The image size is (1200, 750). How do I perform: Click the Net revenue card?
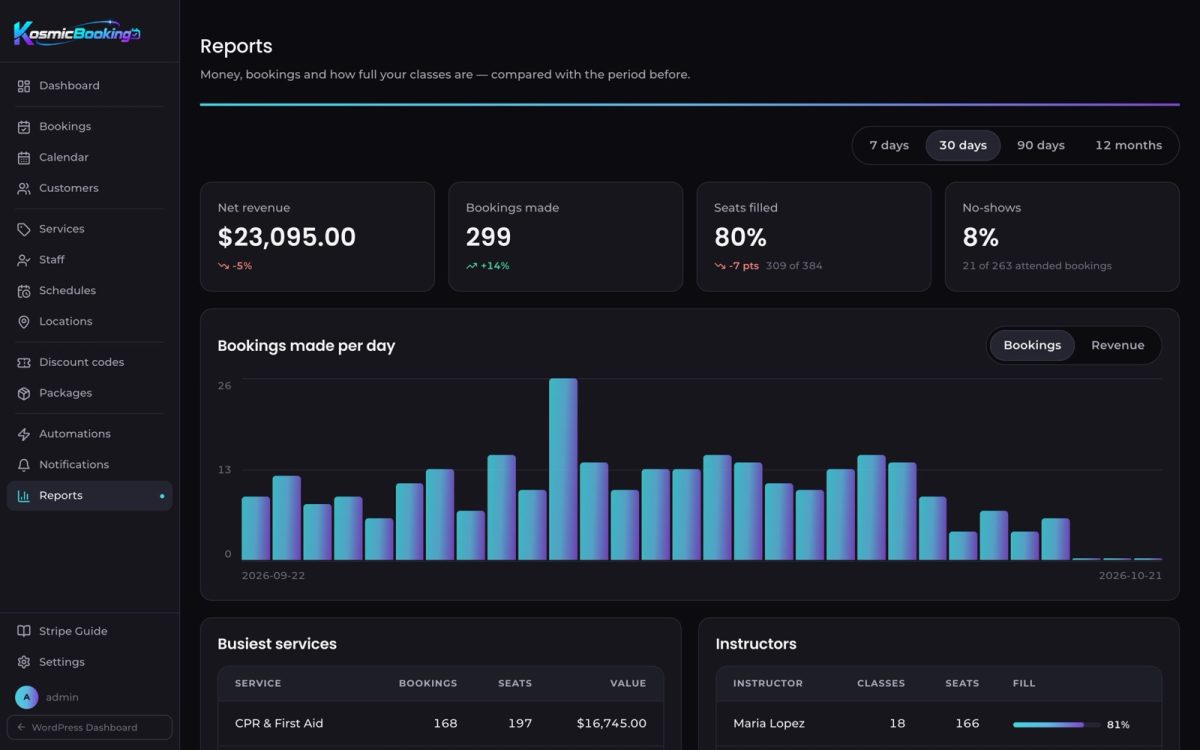click(x=317, y=237)
